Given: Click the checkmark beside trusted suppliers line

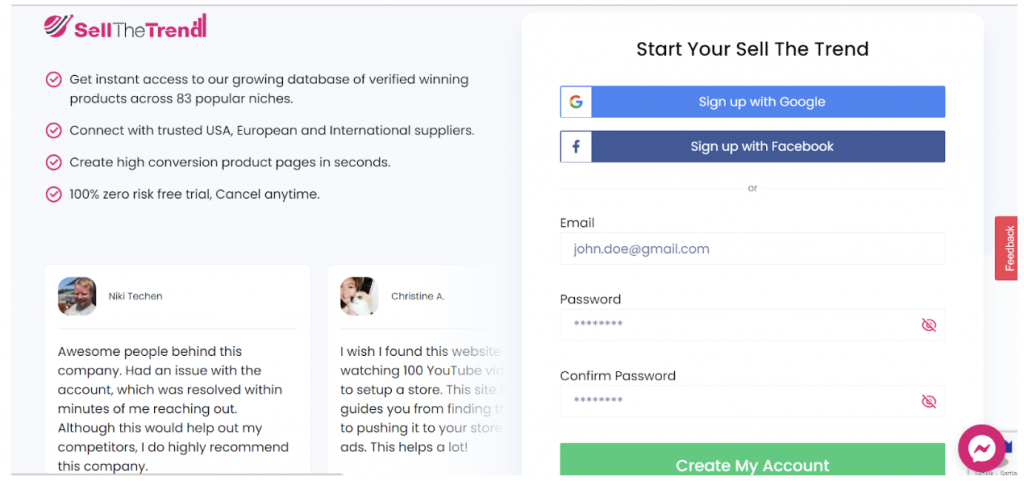Looking at the screenshot, I should pos(53,131).
